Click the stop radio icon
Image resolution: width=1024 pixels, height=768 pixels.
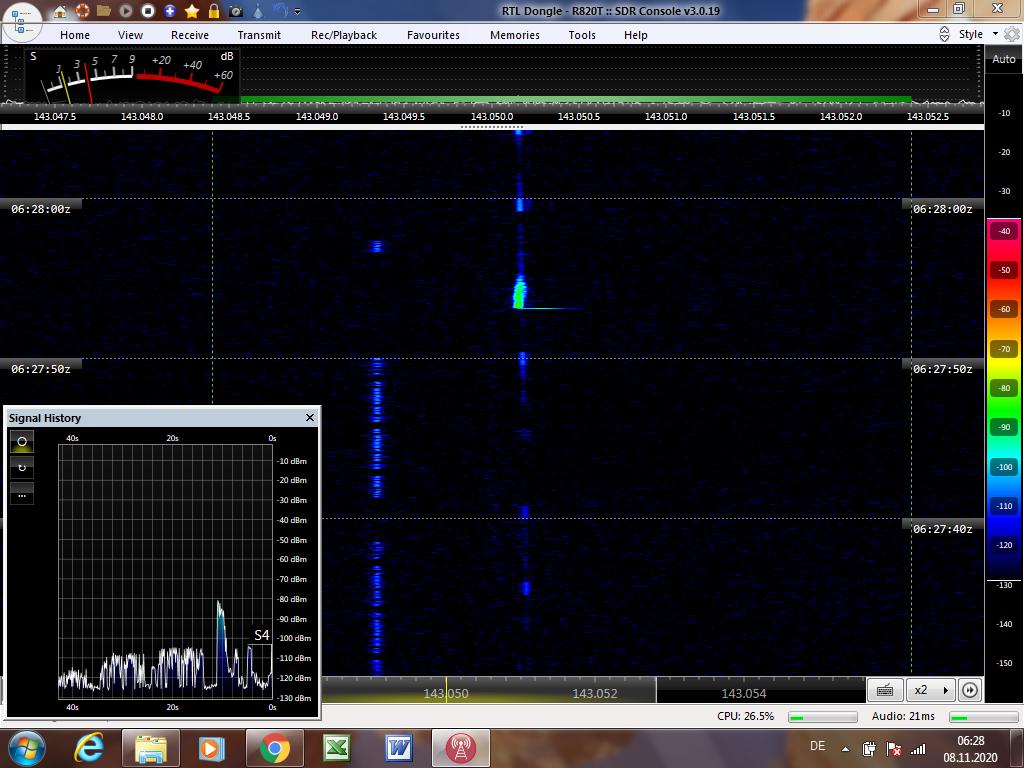[x=148, y=11]
